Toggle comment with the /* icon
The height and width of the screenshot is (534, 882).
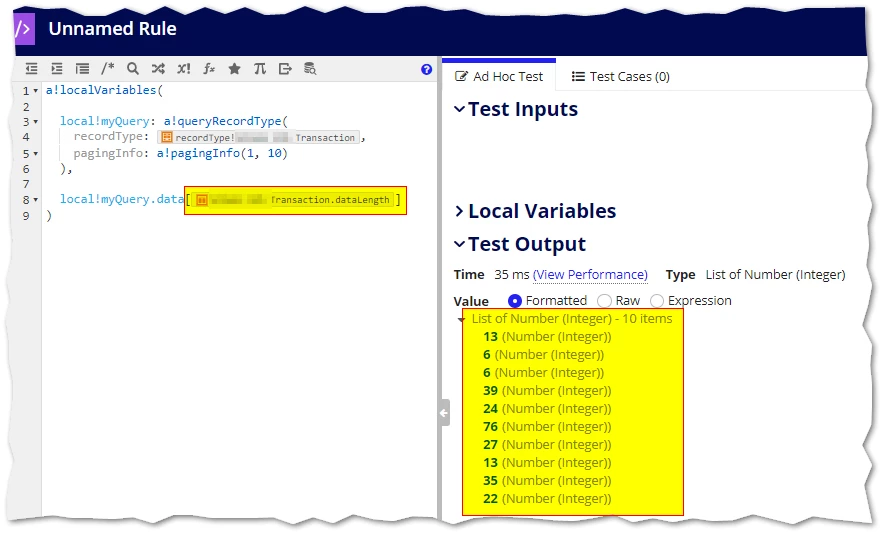107,69
